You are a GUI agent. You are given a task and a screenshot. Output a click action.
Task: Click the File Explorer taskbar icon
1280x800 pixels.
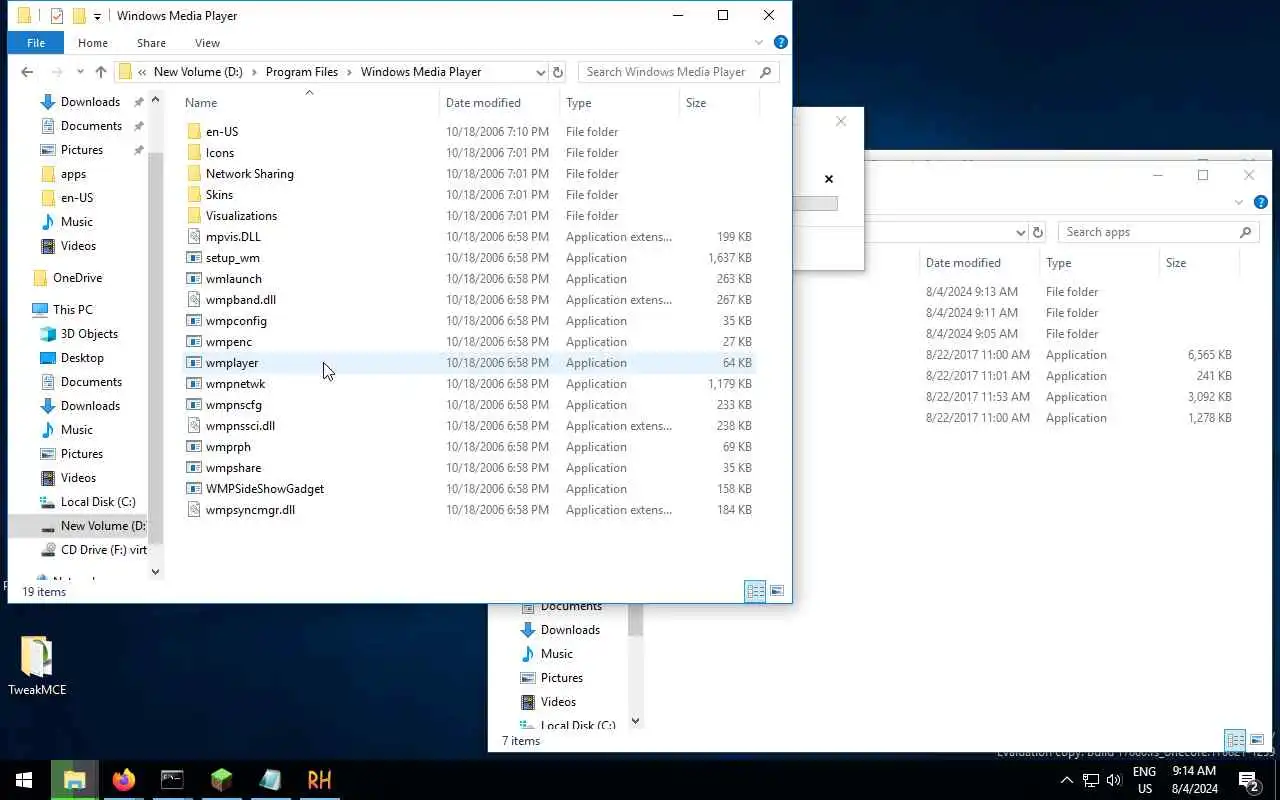(x=74, y=780)
